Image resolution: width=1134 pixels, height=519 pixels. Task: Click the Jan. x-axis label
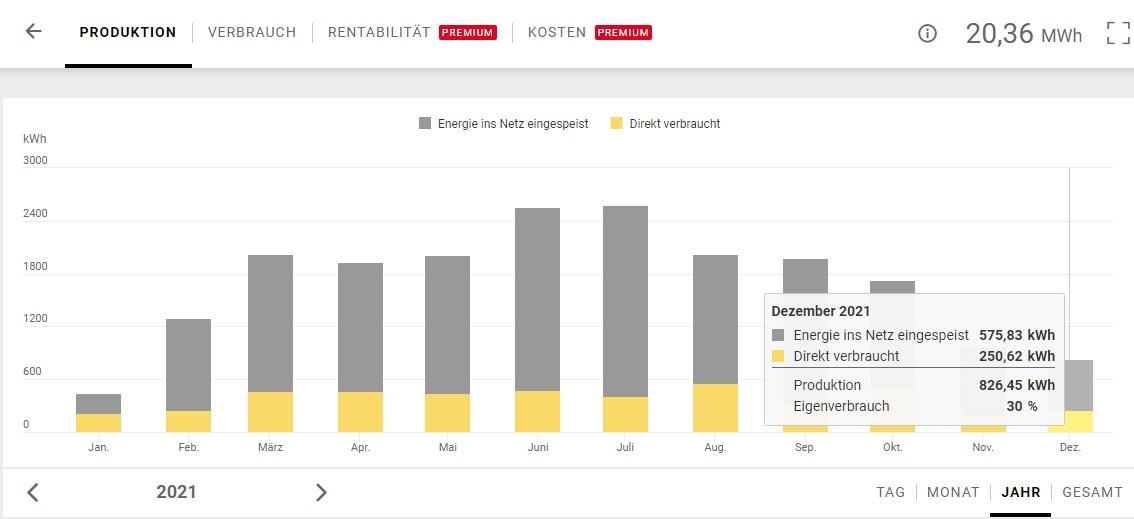tap(98, 447)
